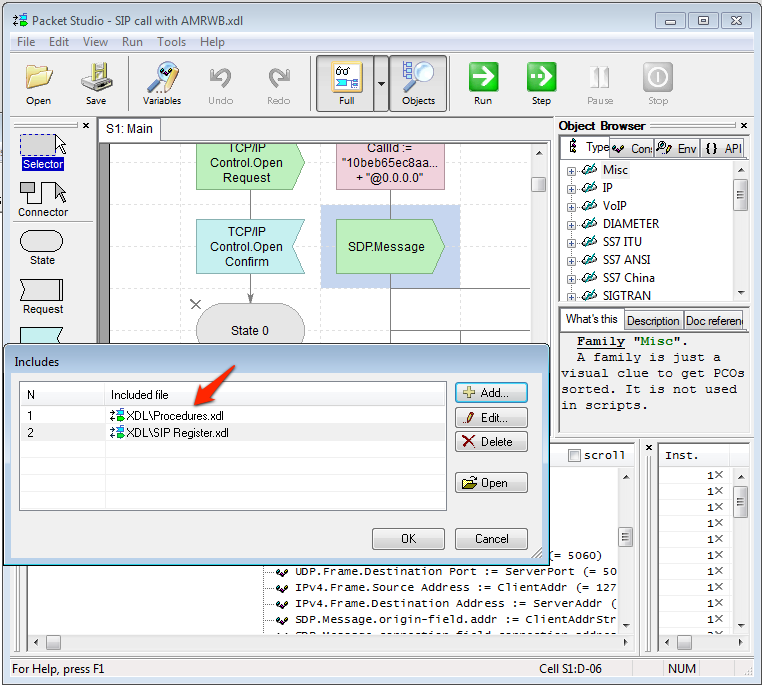Pick the Connector tool
The image size is (762, 685).
click(43, 200)
